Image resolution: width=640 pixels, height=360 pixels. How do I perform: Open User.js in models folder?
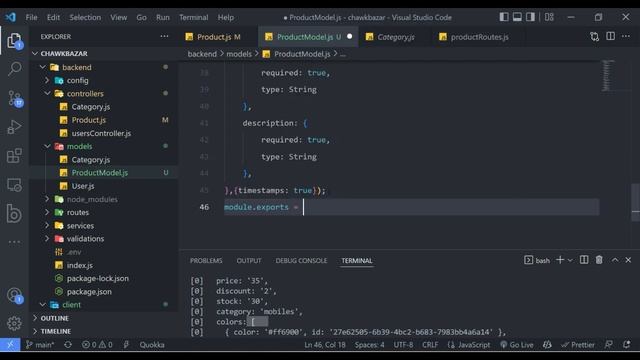point(104,186)
